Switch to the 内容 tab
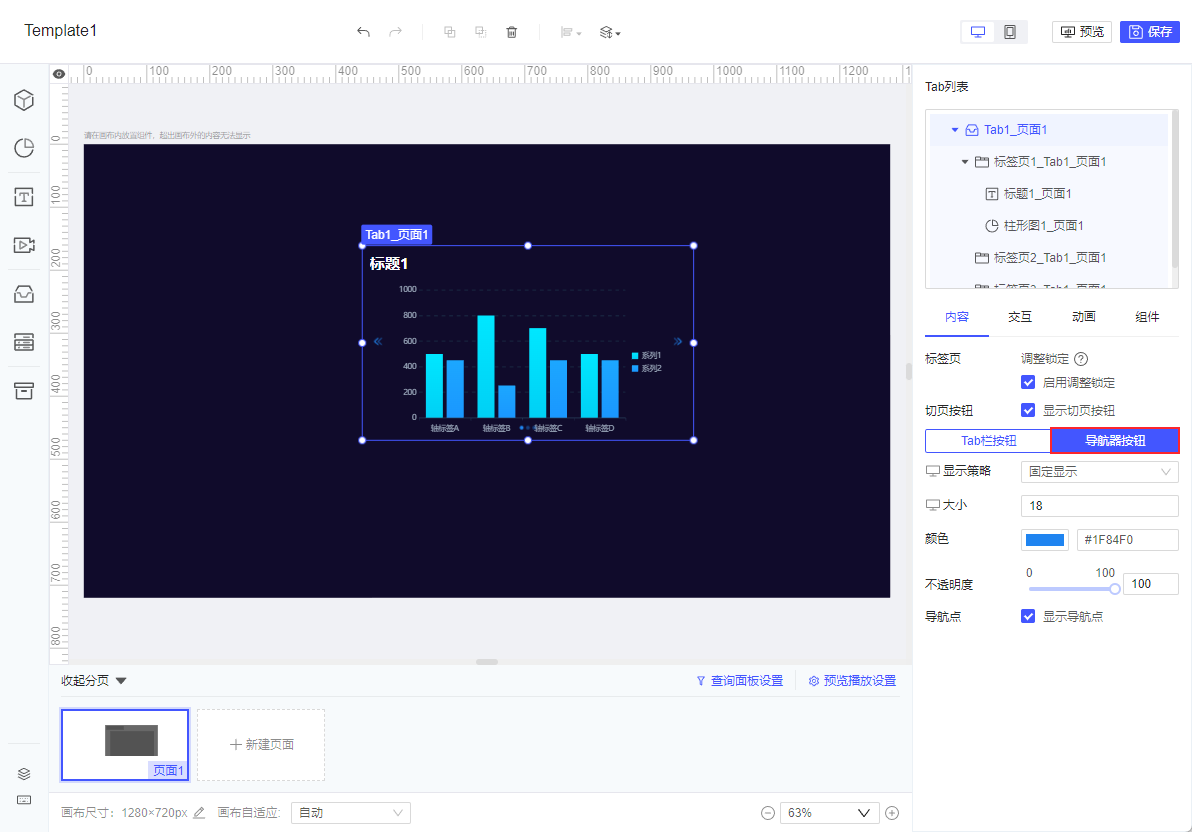 pyautogui.click(x=956, y=317)
